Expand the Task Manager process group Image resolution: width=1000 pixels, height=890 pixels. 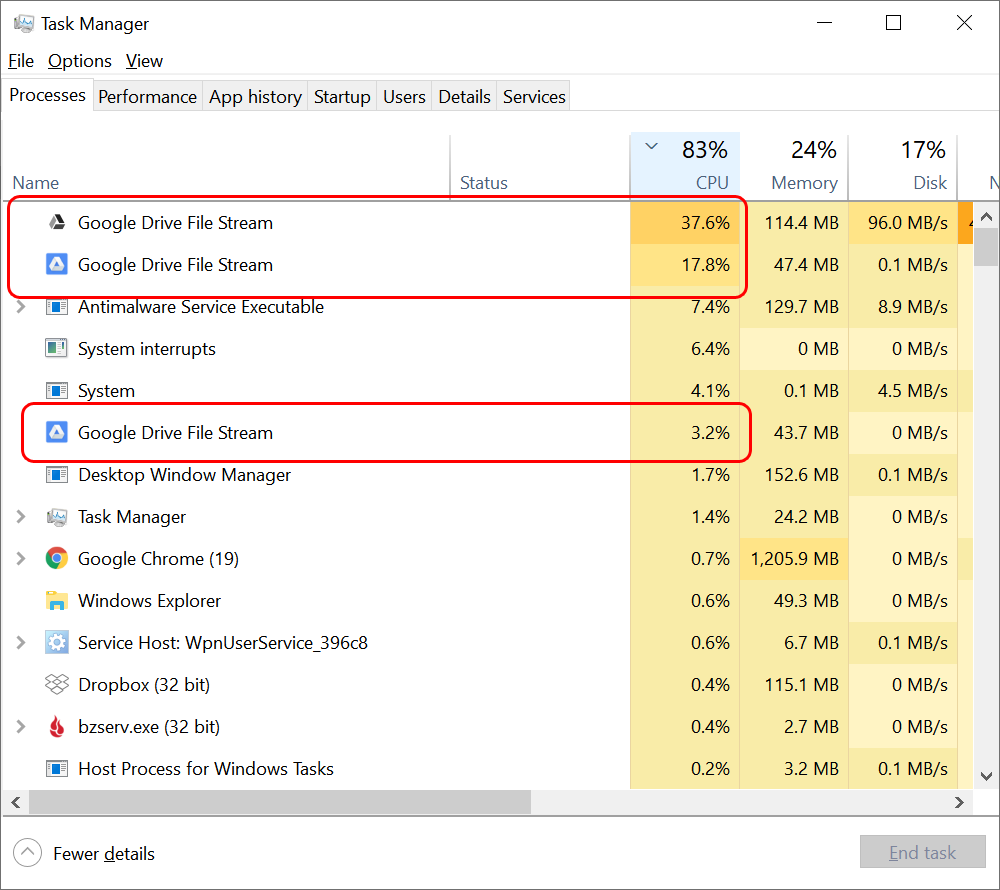coord(21,516)
